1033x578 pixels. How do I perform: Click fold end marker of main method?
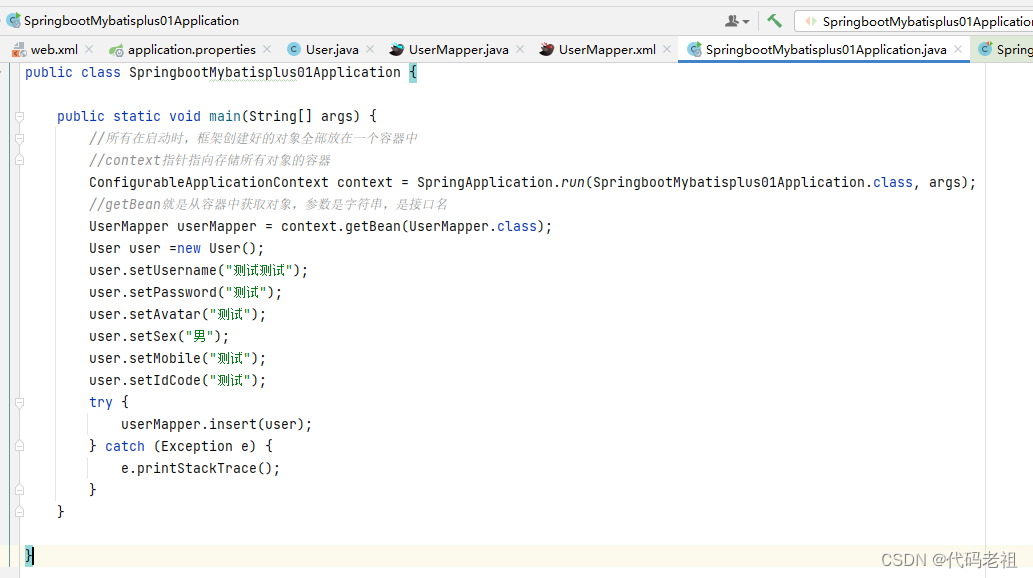20,511
